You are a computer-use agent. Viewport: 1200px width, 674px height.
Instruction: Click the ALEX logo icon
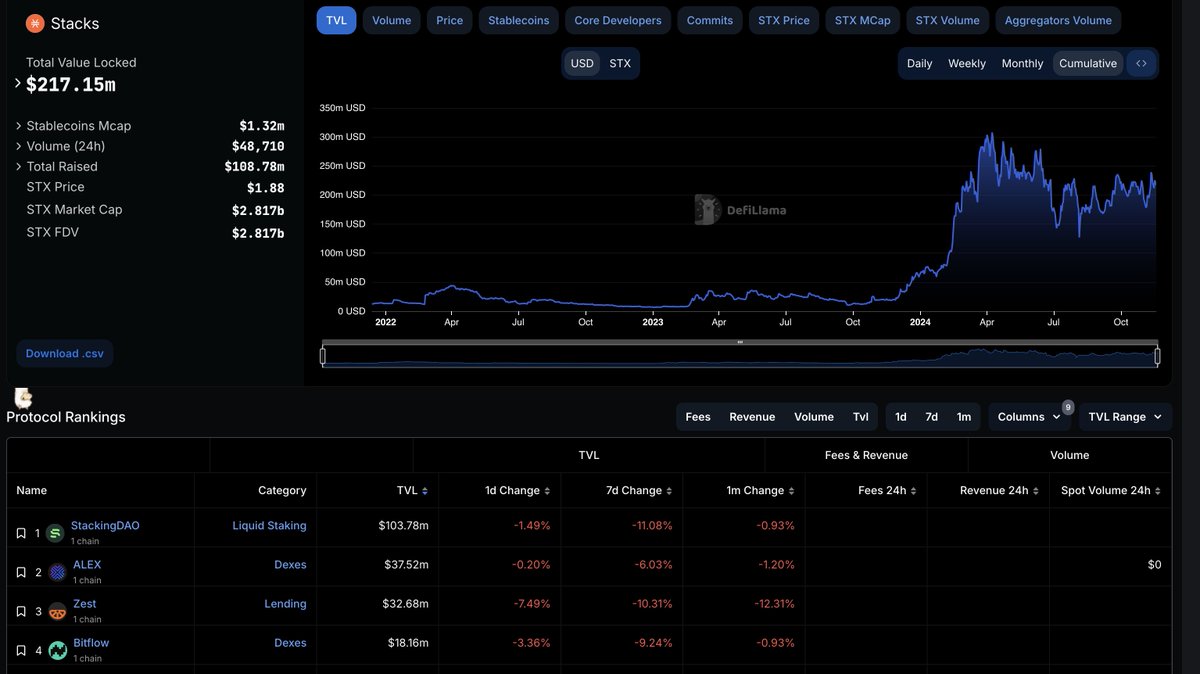tap(57, 572)
